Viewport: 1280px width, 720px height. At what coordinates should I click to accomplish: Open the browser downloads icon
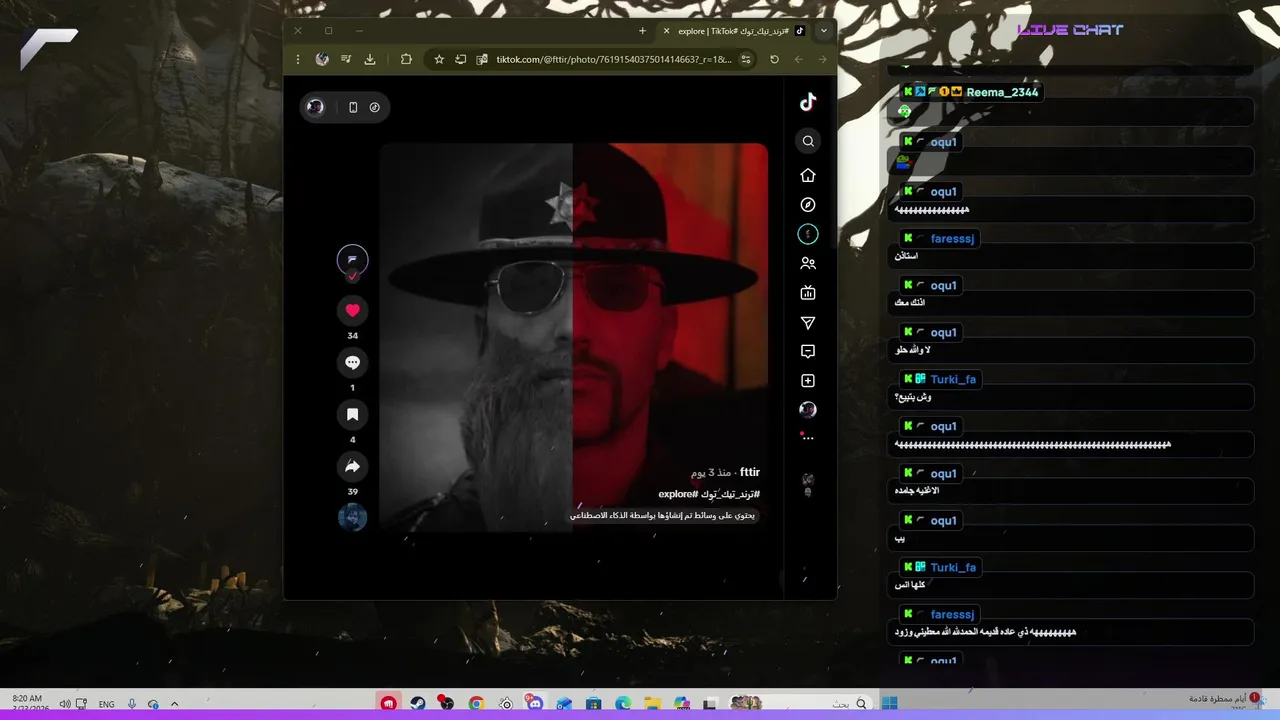(x=370, y=59)
